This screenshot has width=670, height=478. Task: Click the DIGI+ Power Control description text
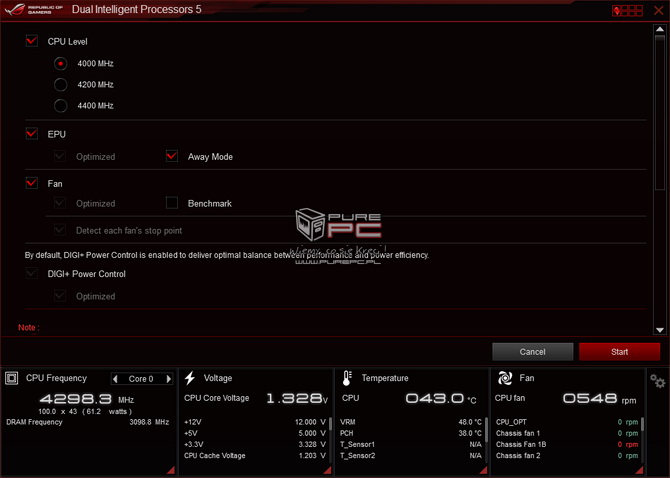click(x=227, y=255)
